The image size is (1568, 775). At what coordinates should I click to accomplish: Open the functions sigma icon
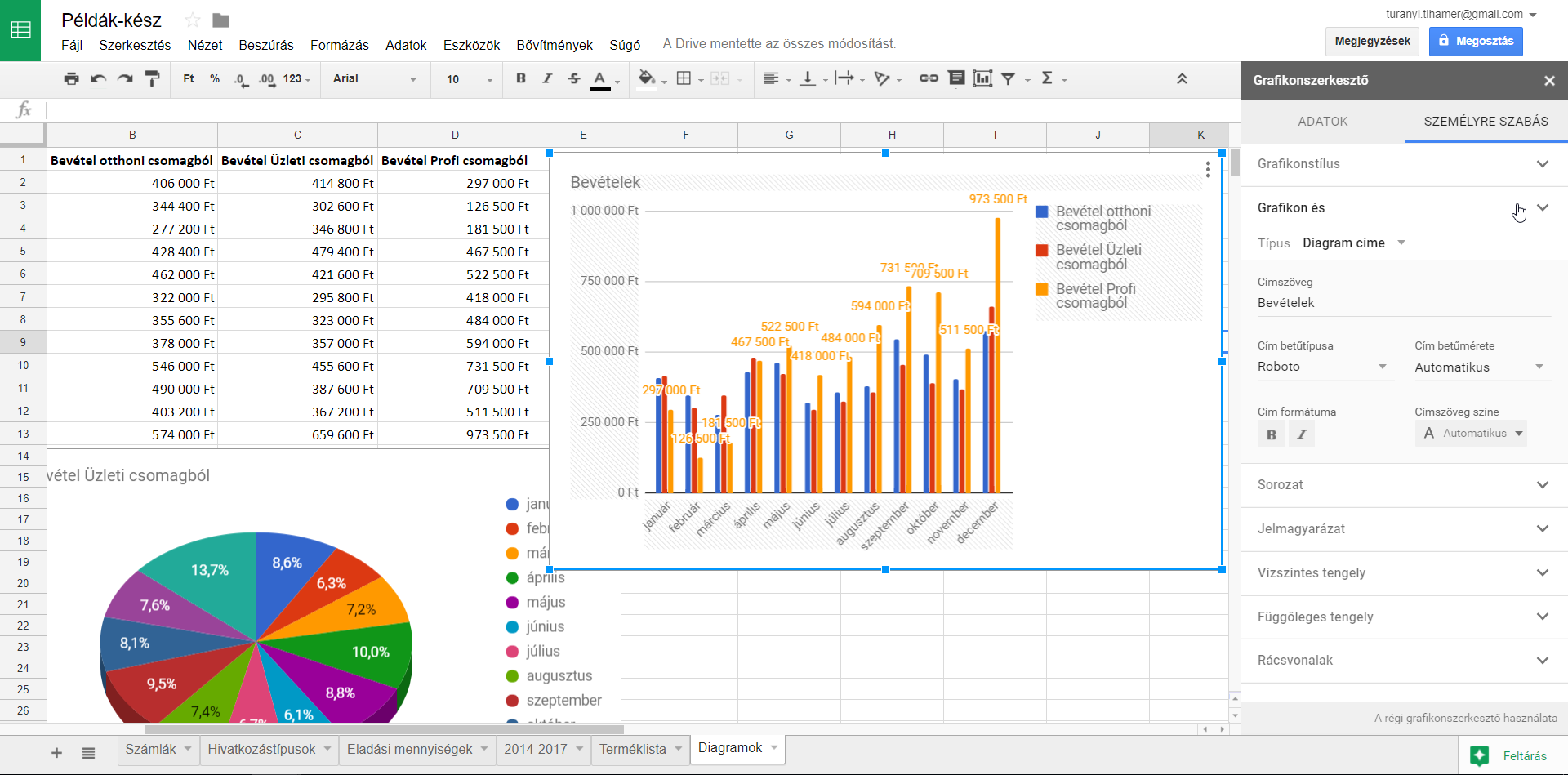[x=1047, y=78]
